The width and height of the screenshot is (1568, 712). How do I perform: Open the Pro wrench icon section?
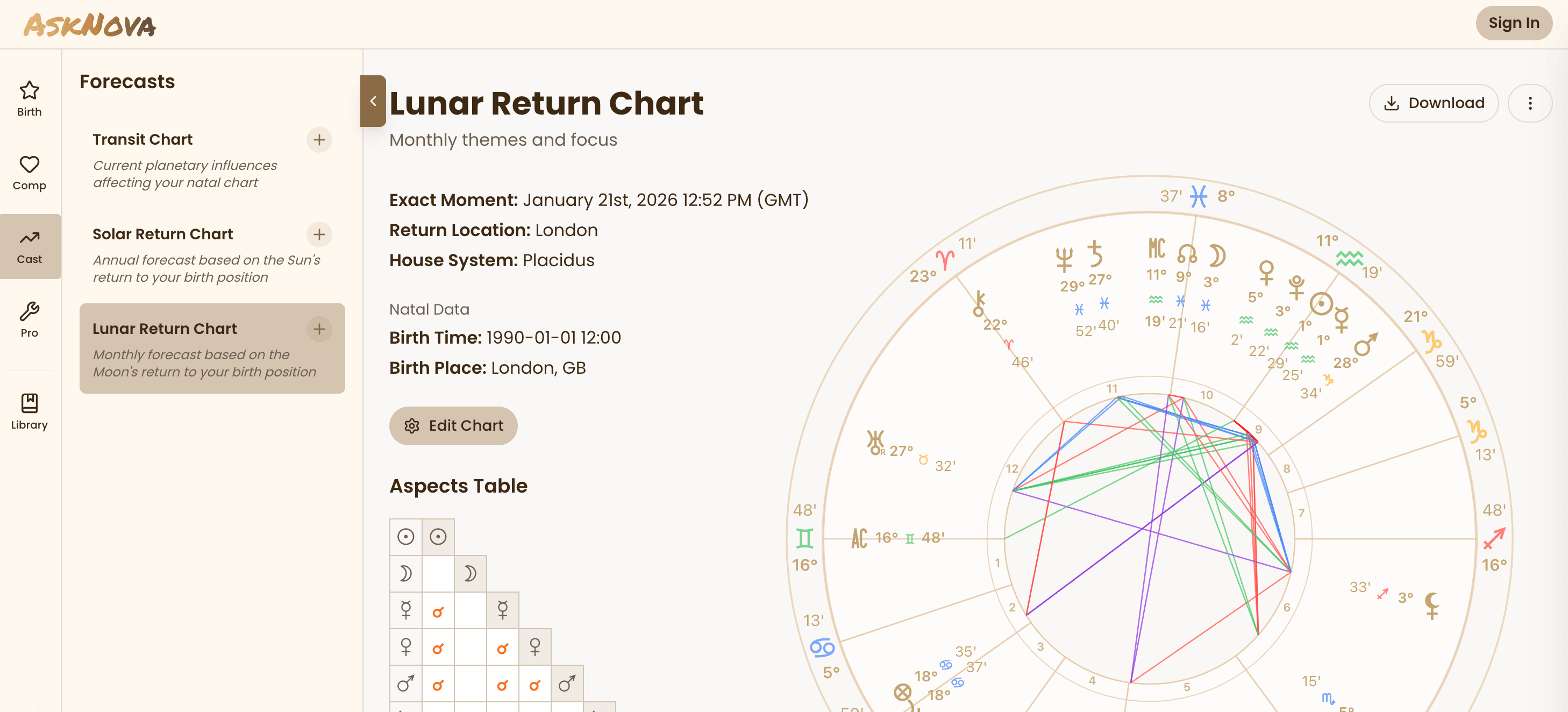[29, 320]
